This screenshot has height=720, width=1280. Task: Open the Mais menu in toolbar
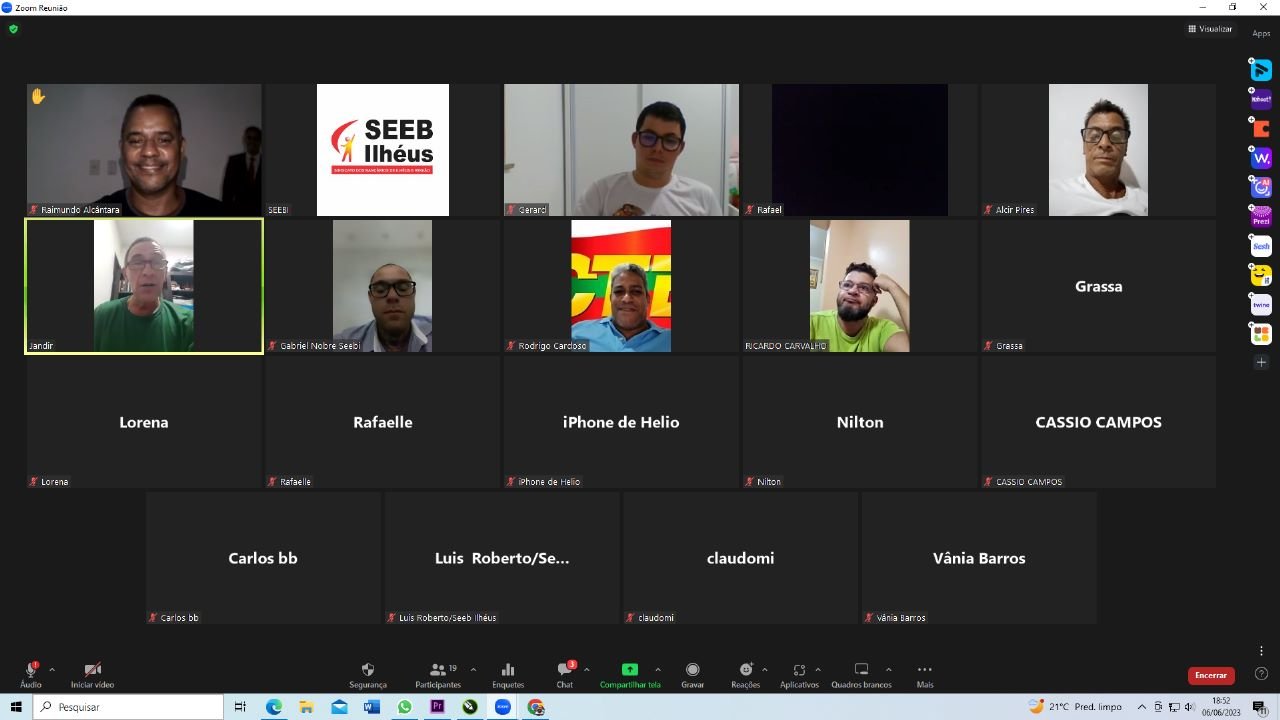pyautogui.click(x=924, y=674)
